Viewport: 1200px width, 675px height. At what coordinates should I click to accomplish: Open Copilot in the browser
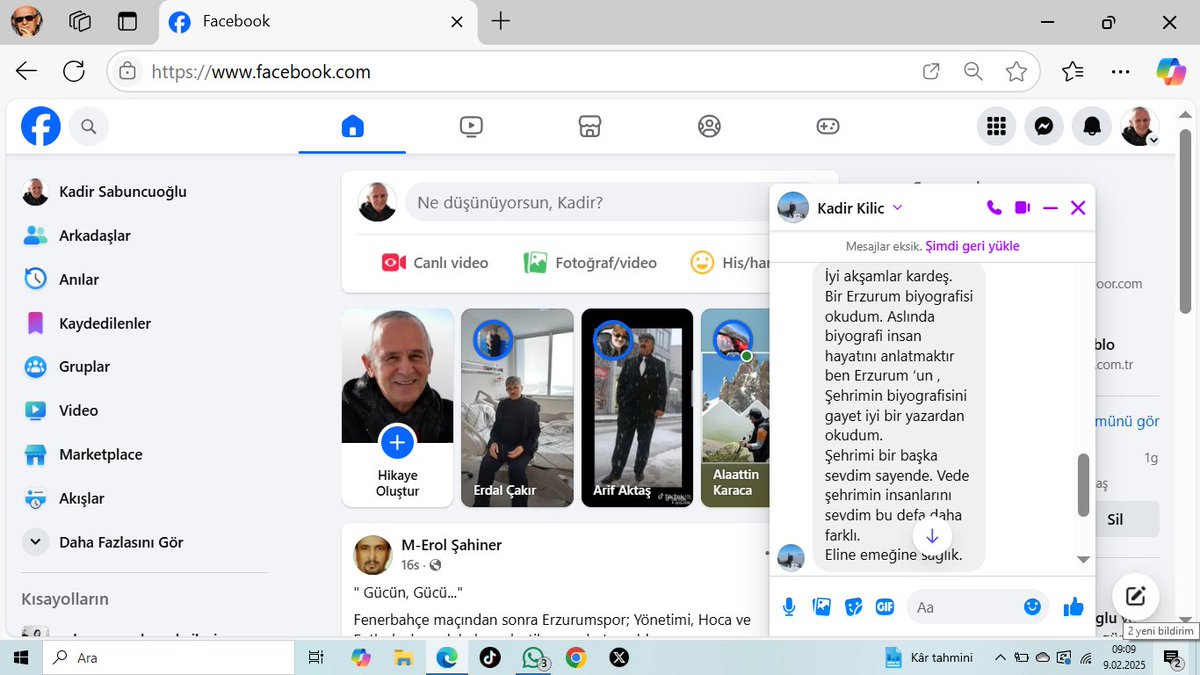click(1170, 71)
